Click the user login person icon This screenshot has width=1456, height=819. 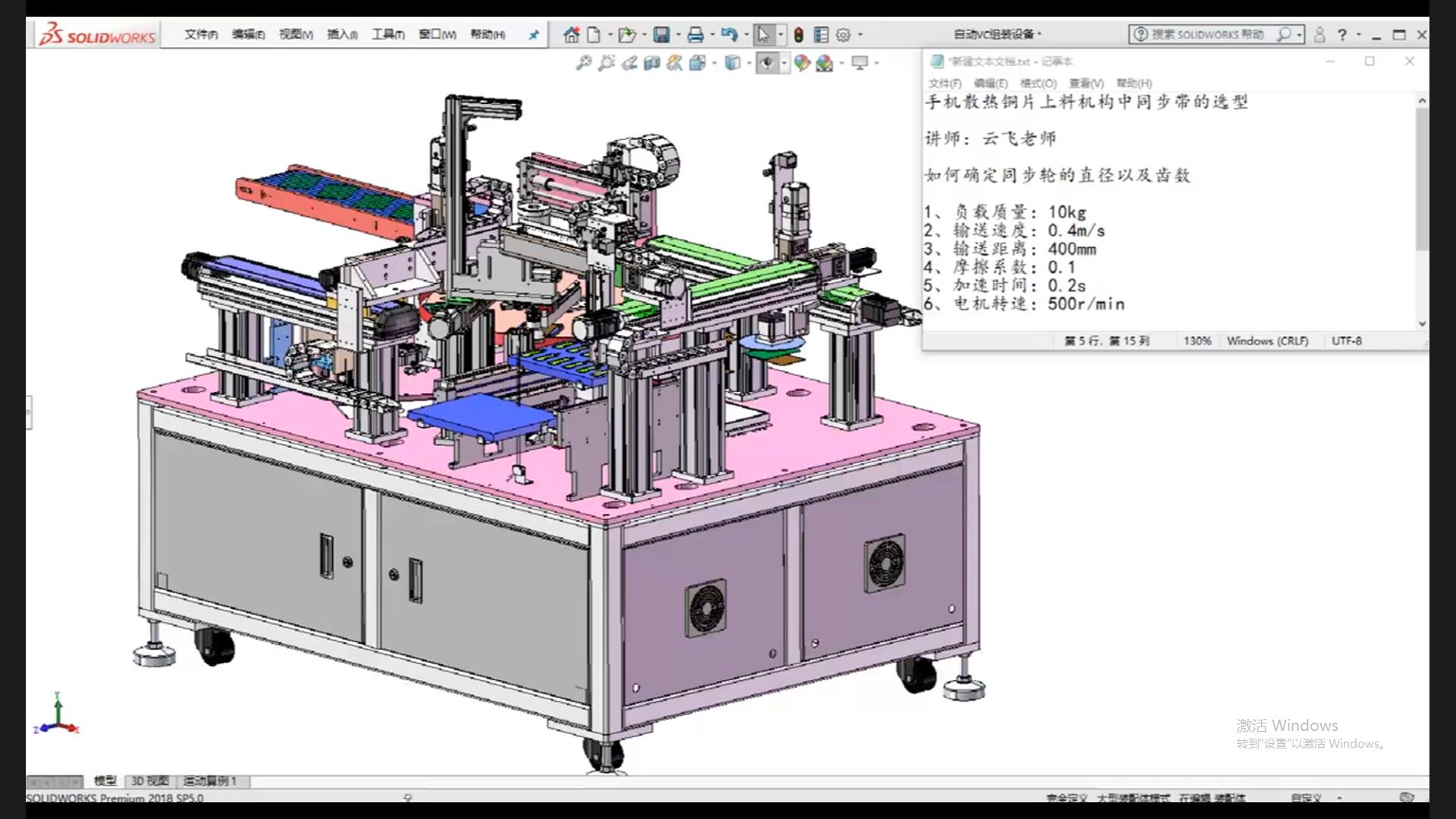click(1319, 34)
